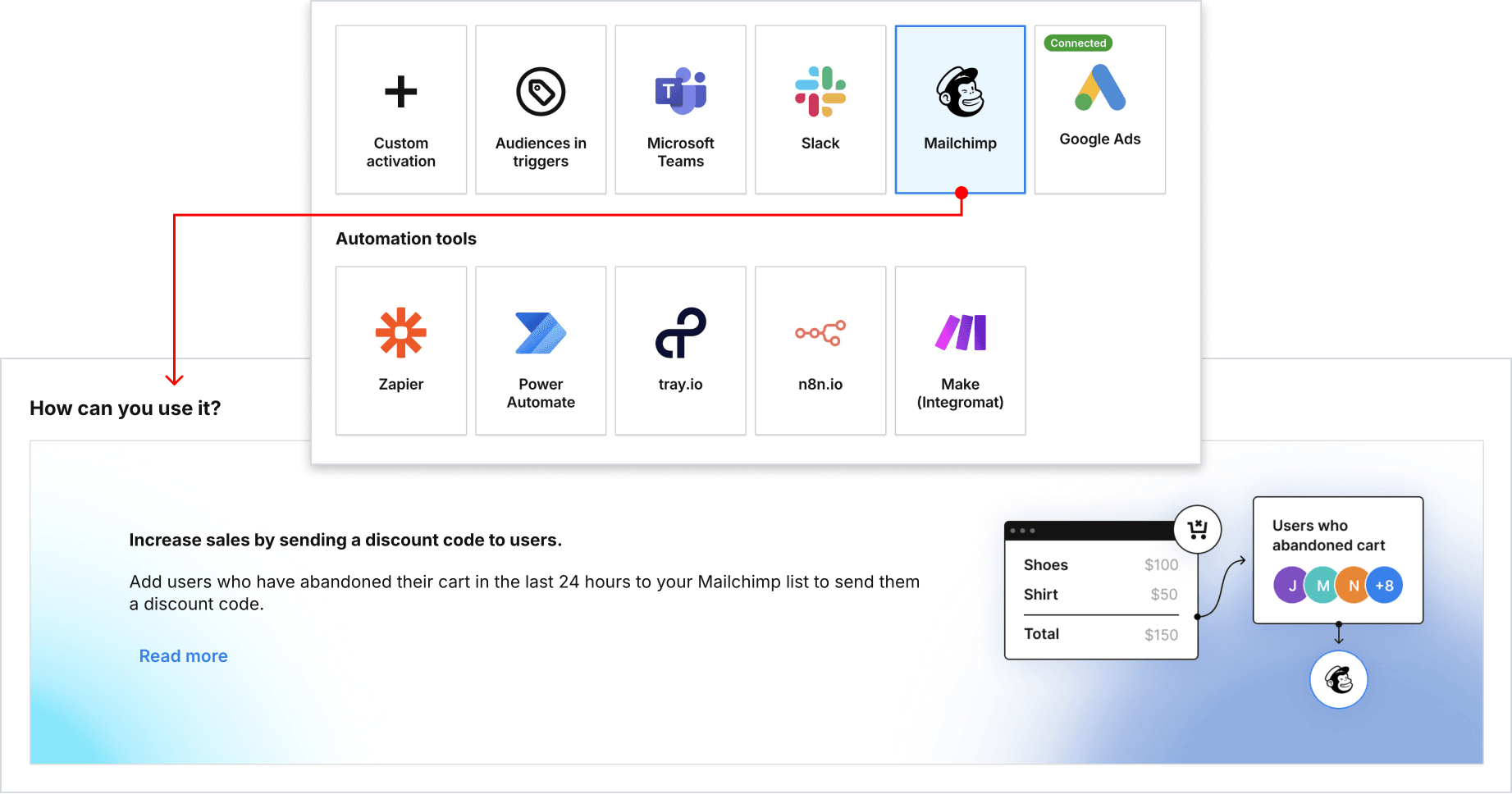
Task: Click the abandoned cart icon
Action: [x=1197, y=529]
